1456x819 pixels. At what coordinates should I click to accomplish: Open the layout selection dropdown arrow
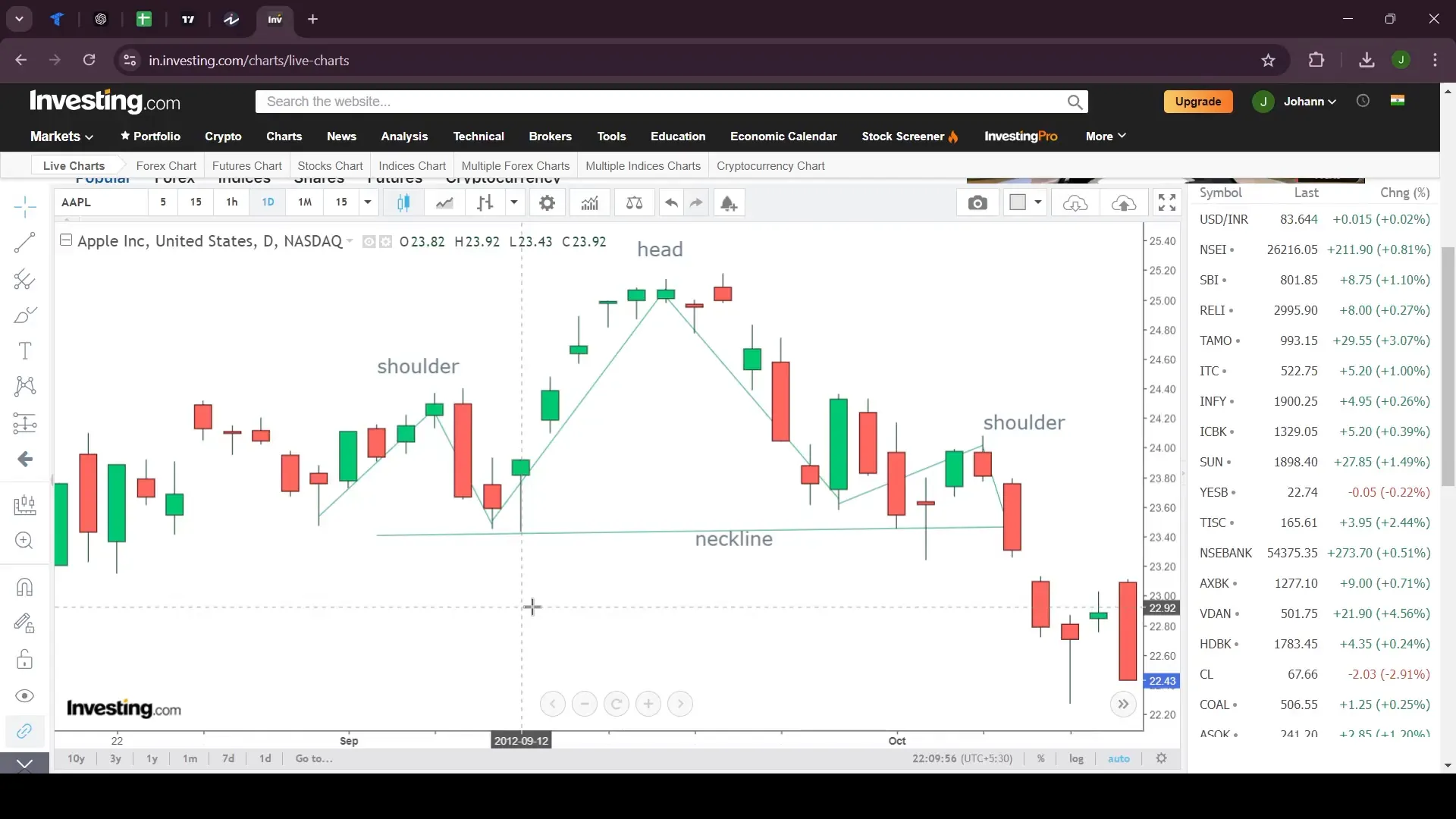1038,202
